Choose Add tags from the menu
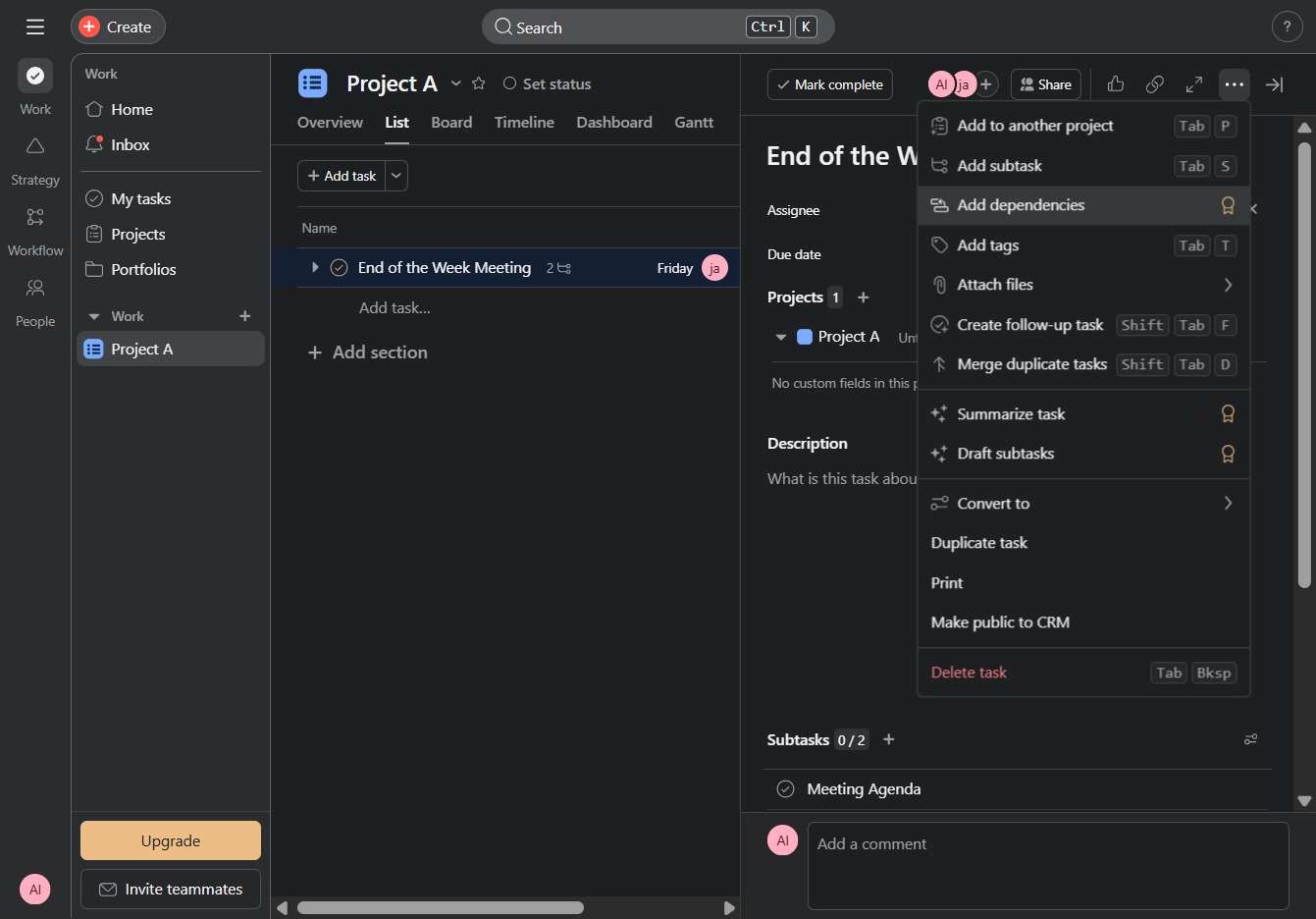 [1083, 245]
